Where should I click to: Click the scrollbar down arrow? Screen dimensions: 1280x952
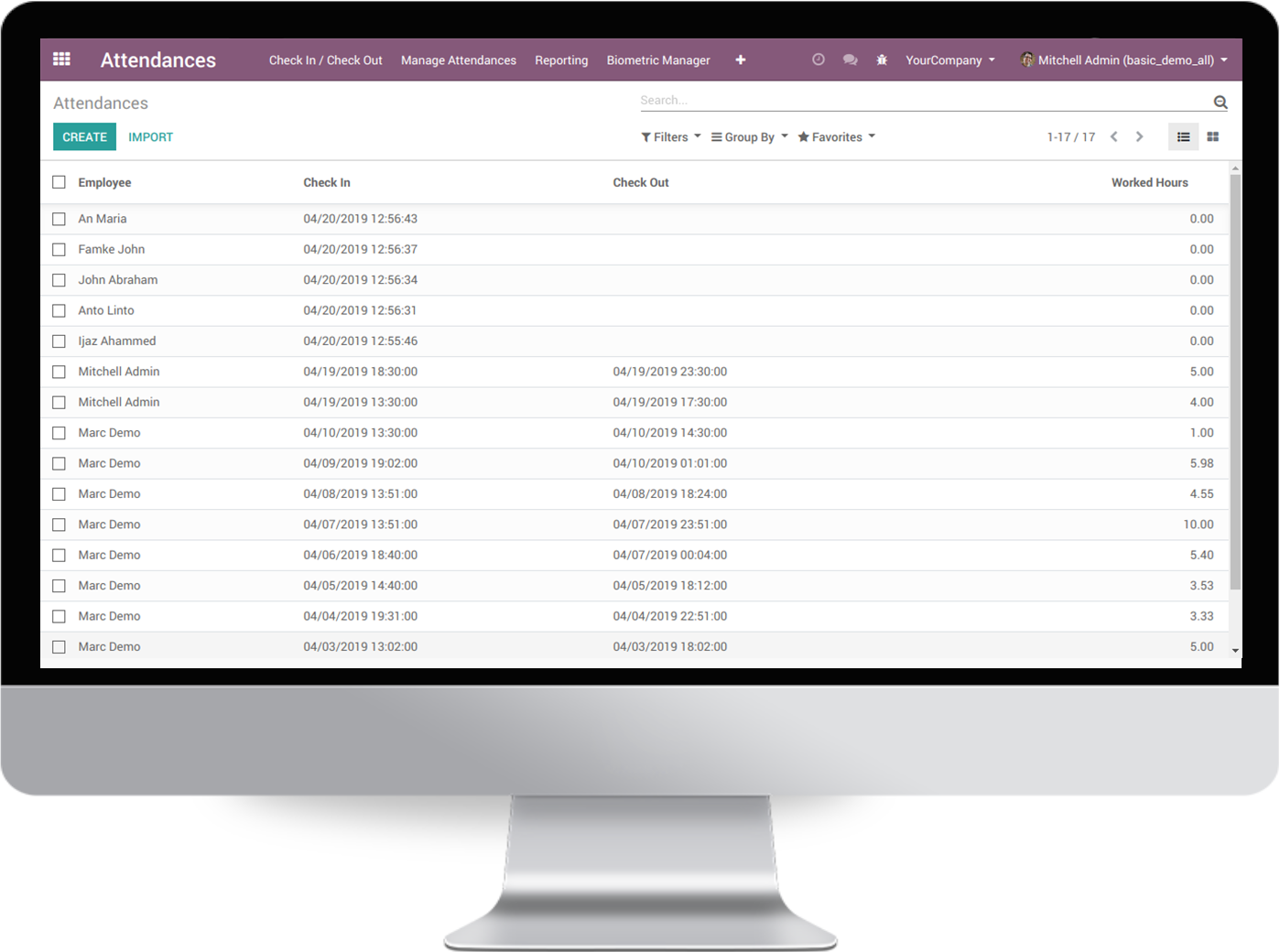[1235, 651]
